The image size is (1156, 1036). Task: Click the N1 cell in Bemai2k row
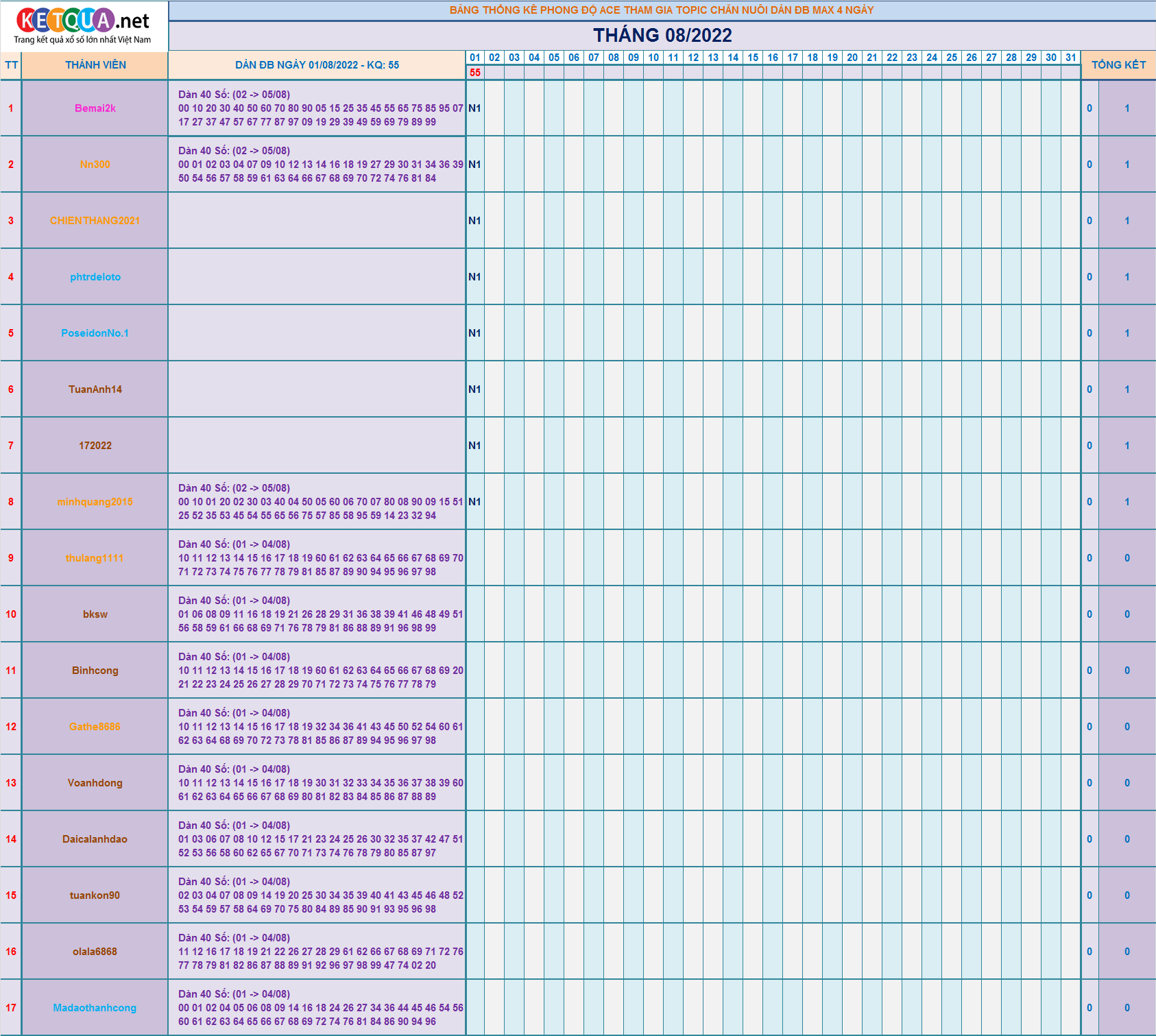click(475, 108)
